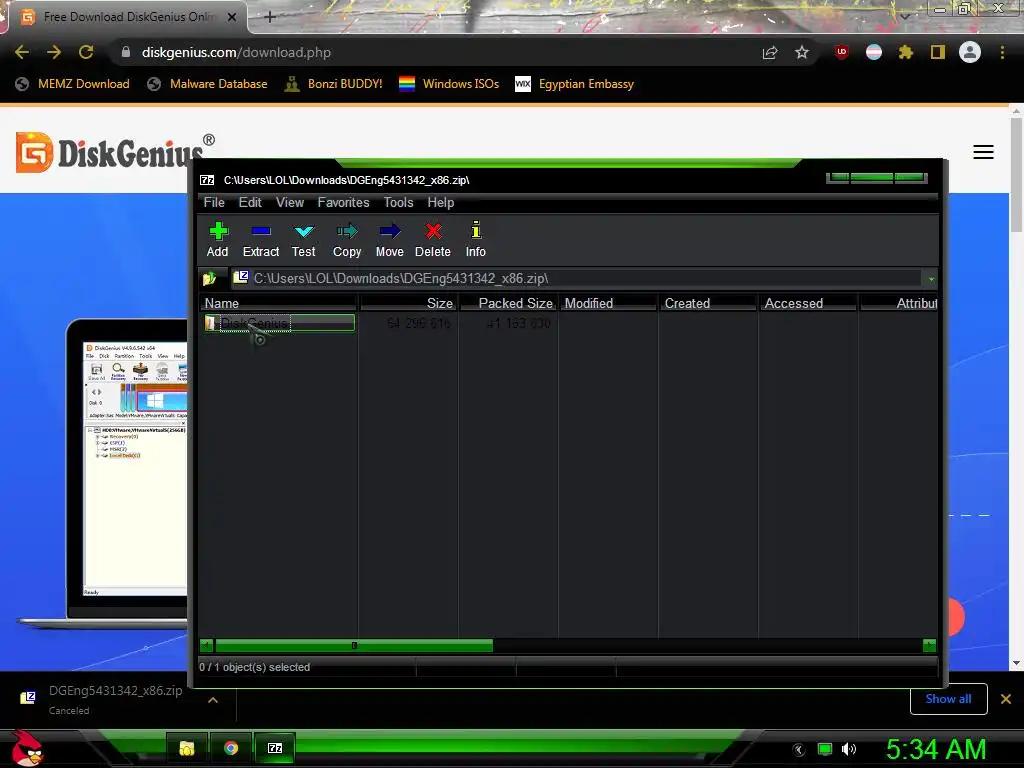
Task: Click the 7-Zip horizontal scrollbar right arrow
Action: click(930, 646)
